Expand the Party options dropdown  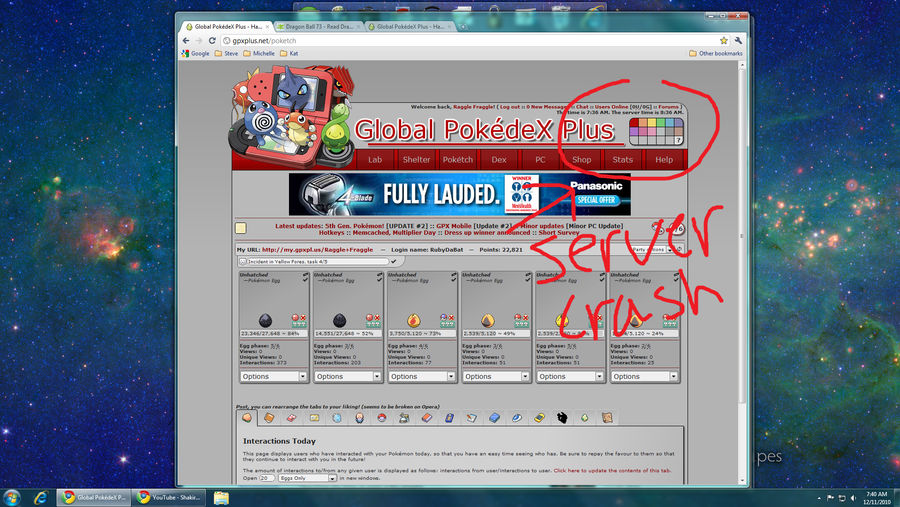(x=652, y=250)
